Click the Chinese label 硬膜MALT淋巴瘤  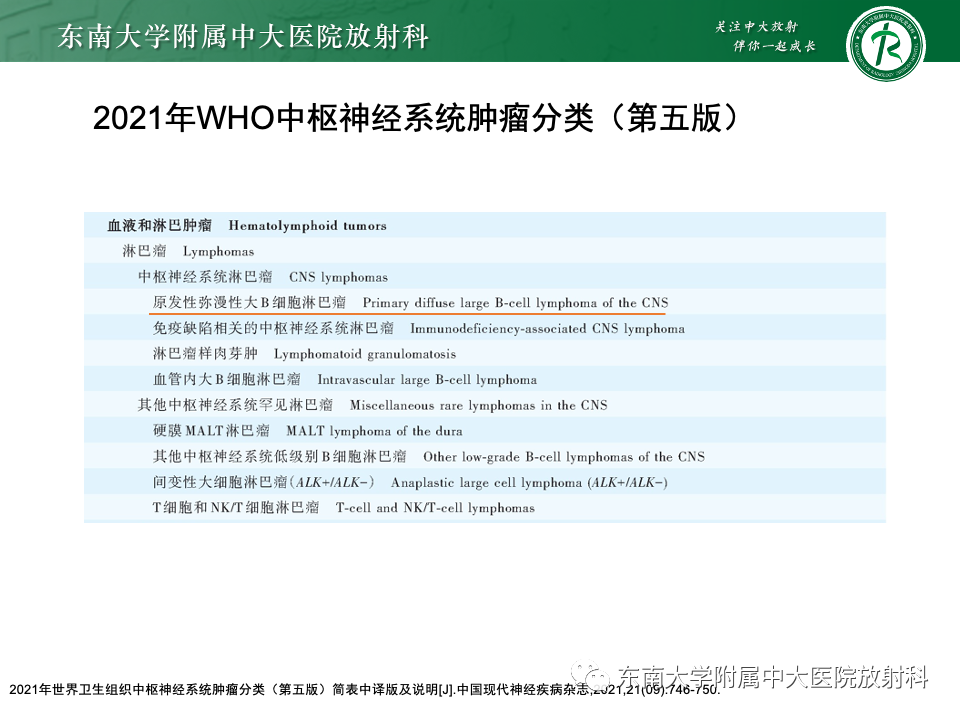211,430
